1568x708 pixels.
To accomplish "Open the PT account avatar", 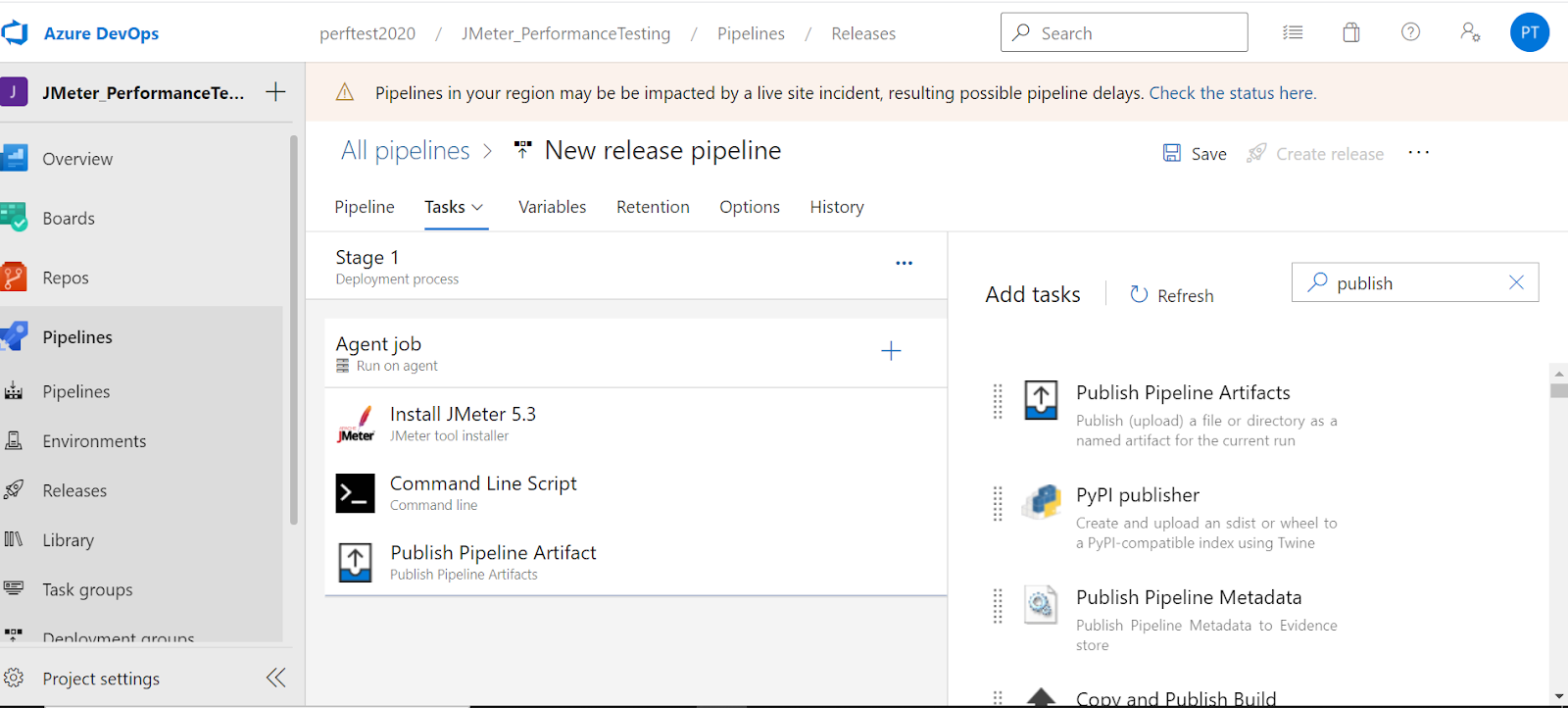I will (1530, 32).
